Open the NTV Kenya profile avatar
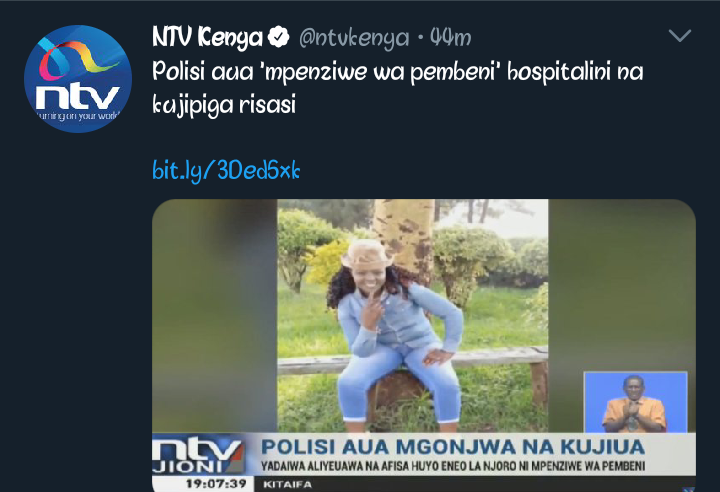Viewport: 720px width, 492px height. (x=78, y=79)
